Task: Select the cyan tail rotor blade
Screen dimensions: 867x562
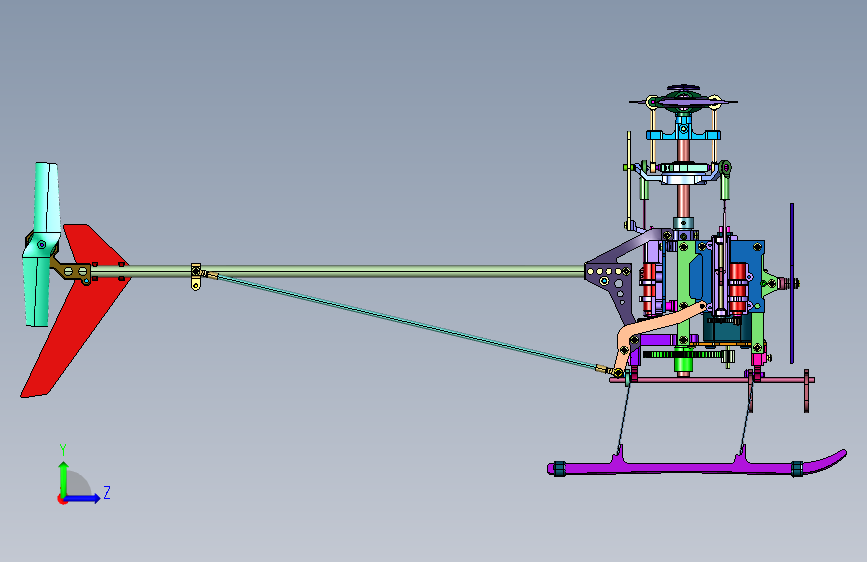Action: tap(41, 243)
